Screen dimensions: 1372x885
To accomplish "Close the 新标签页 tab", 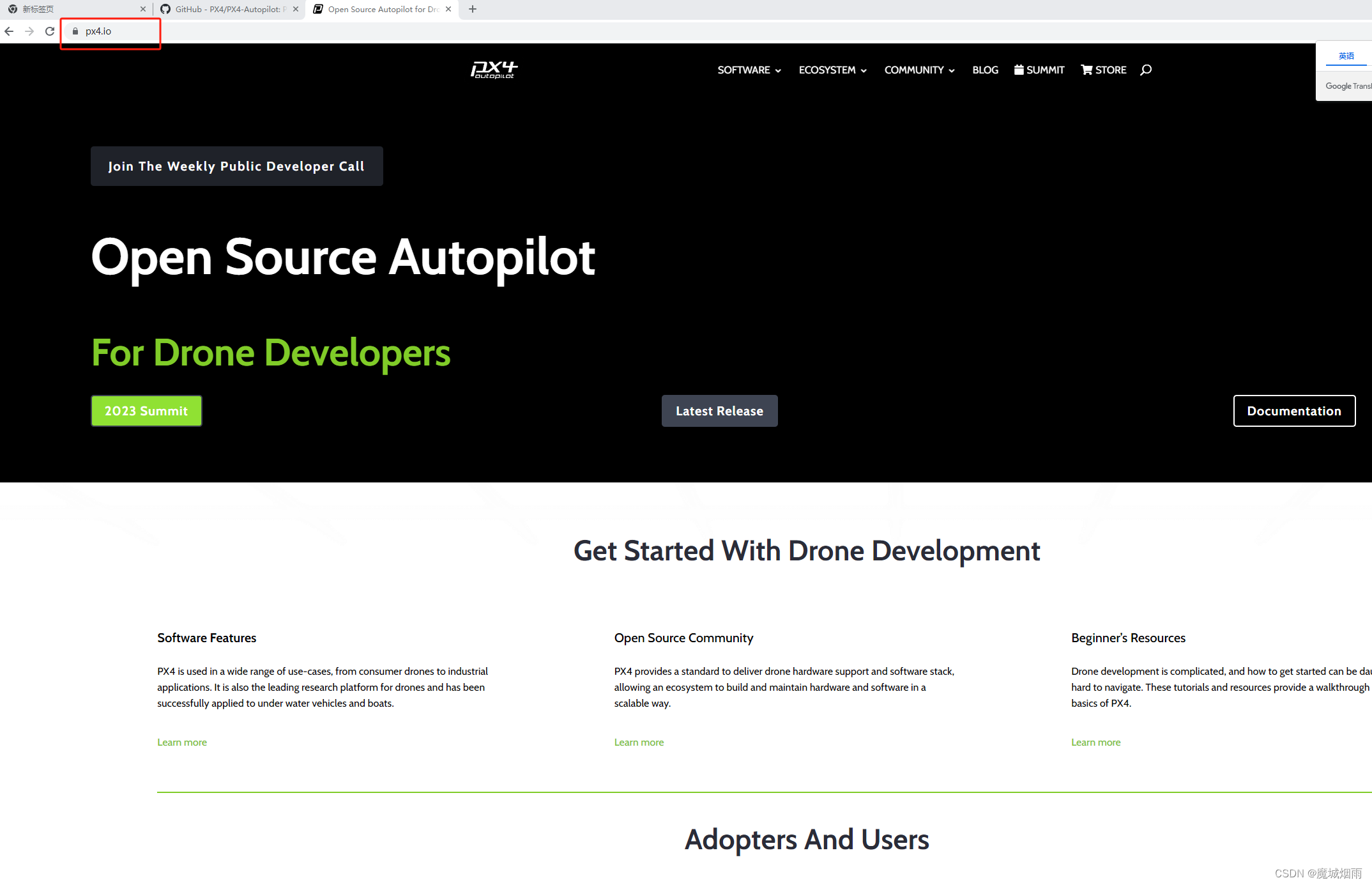I will 143,9.
